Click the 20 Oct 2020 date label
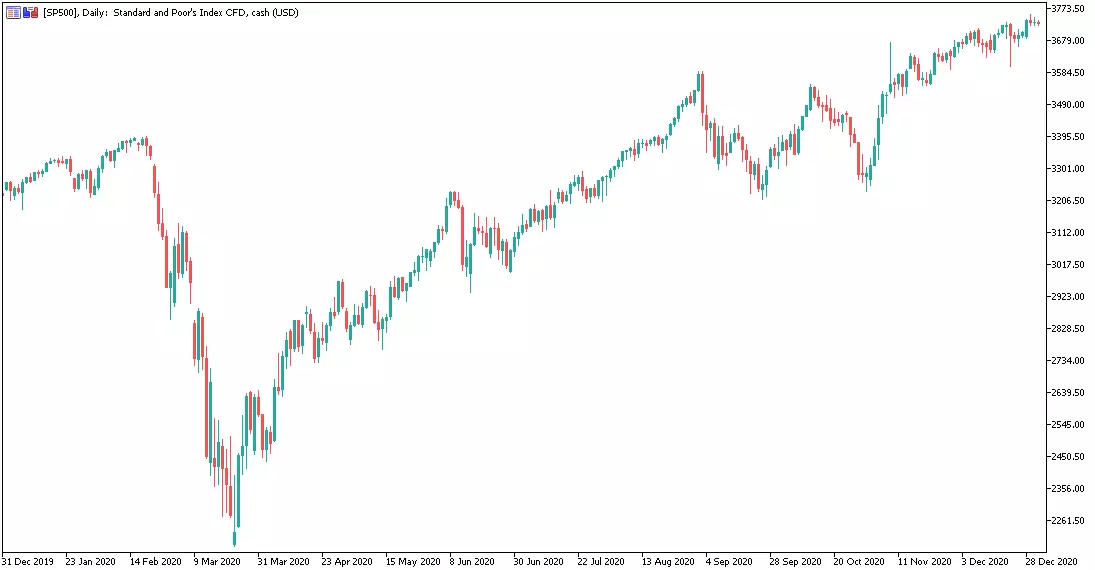The image size is (1095, 570). [x=859, y=562]
